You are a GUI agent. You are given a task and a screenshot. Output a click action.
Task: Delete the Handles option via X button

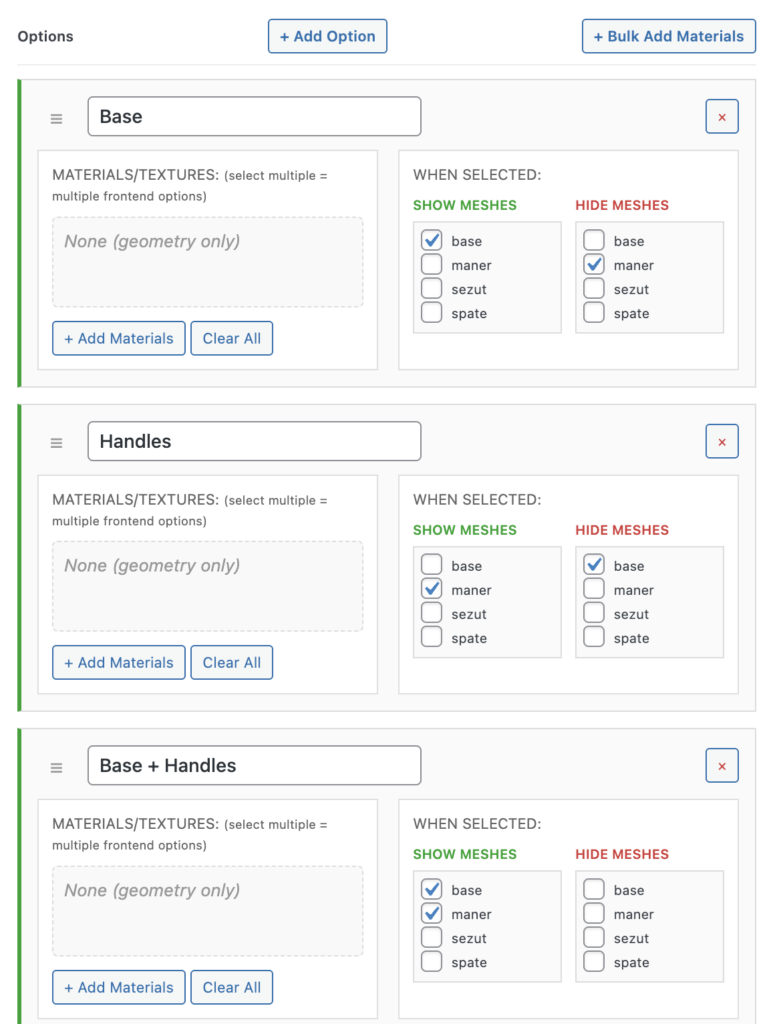[x=722, y=441]
